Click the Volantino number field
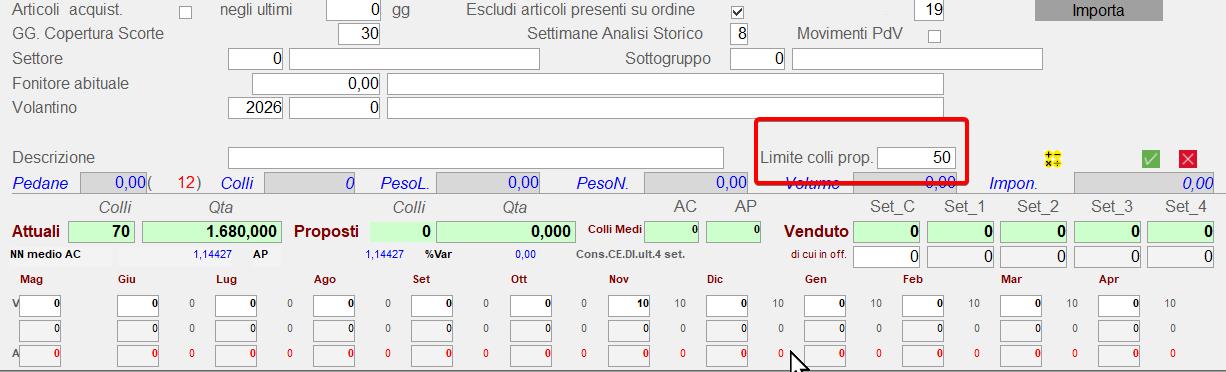 [335, 107]
